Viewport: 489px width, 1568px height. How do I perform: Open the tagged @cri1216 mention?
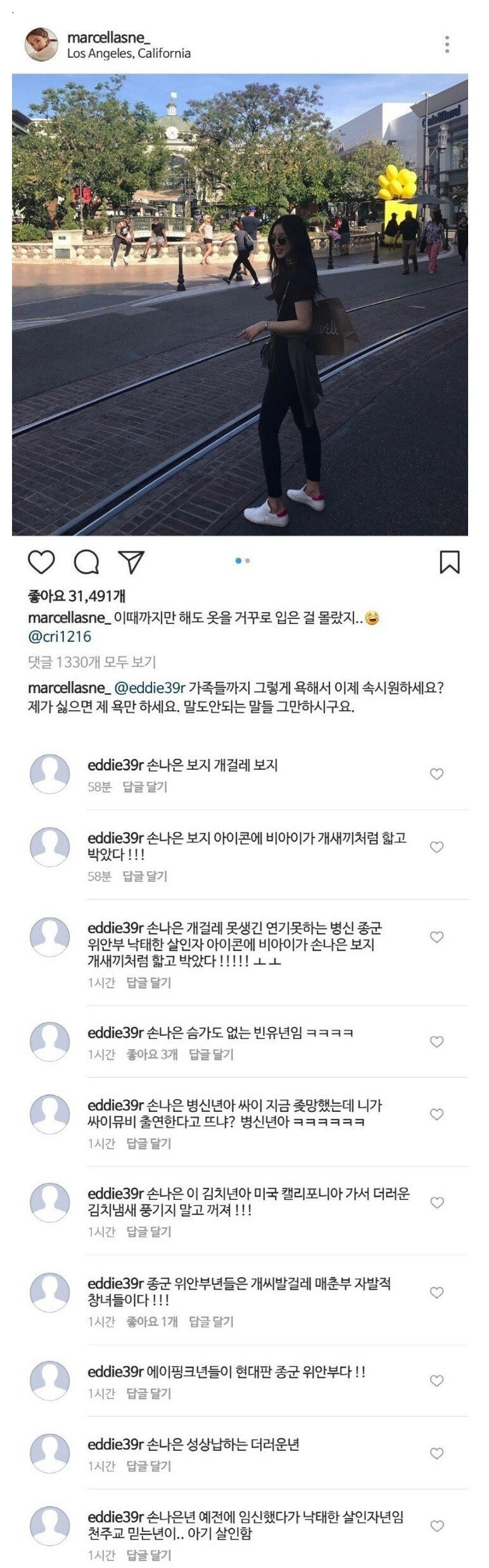pos(60,637)
